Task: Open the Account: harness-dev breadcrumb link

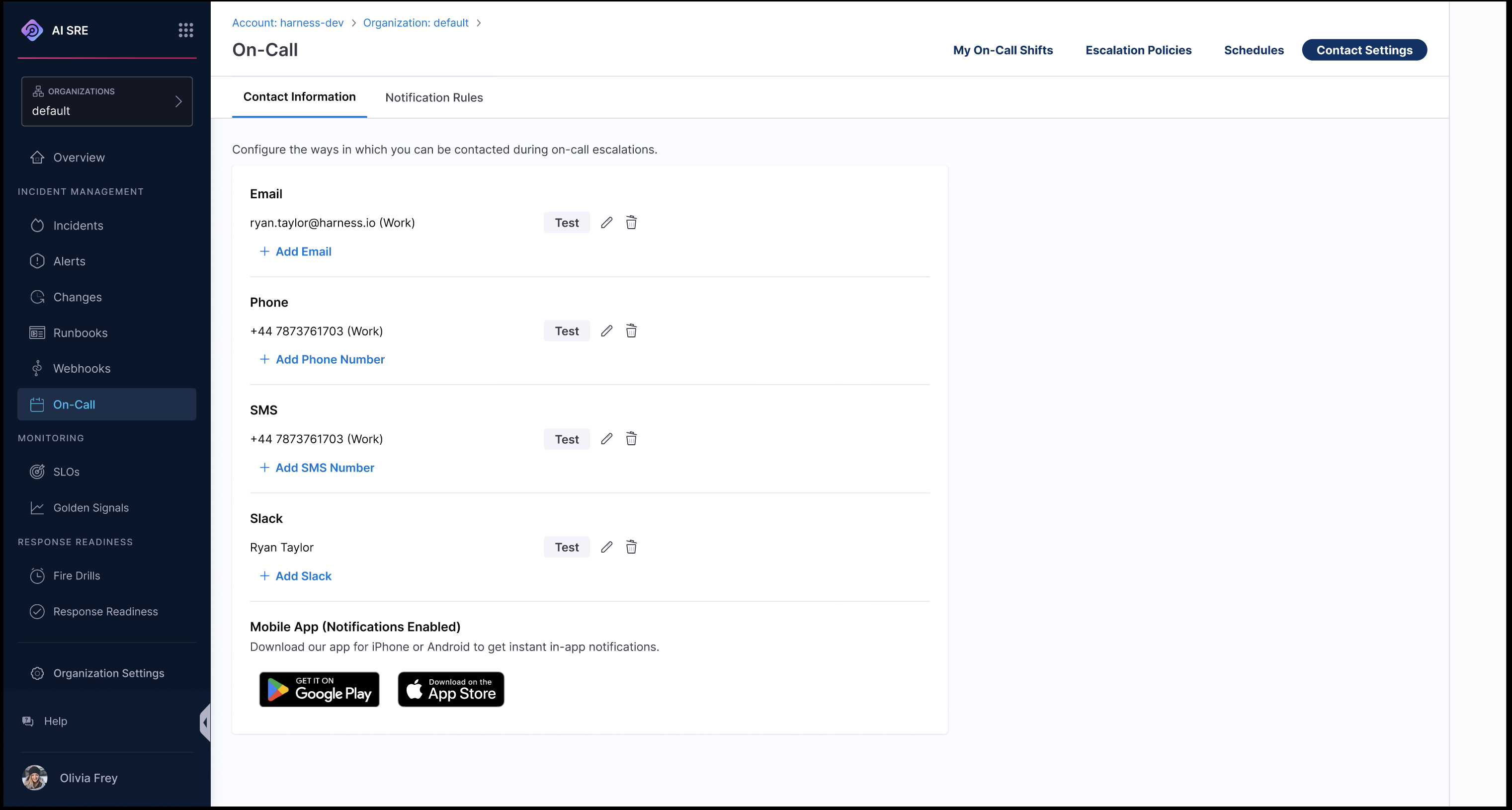Action: 288,23
